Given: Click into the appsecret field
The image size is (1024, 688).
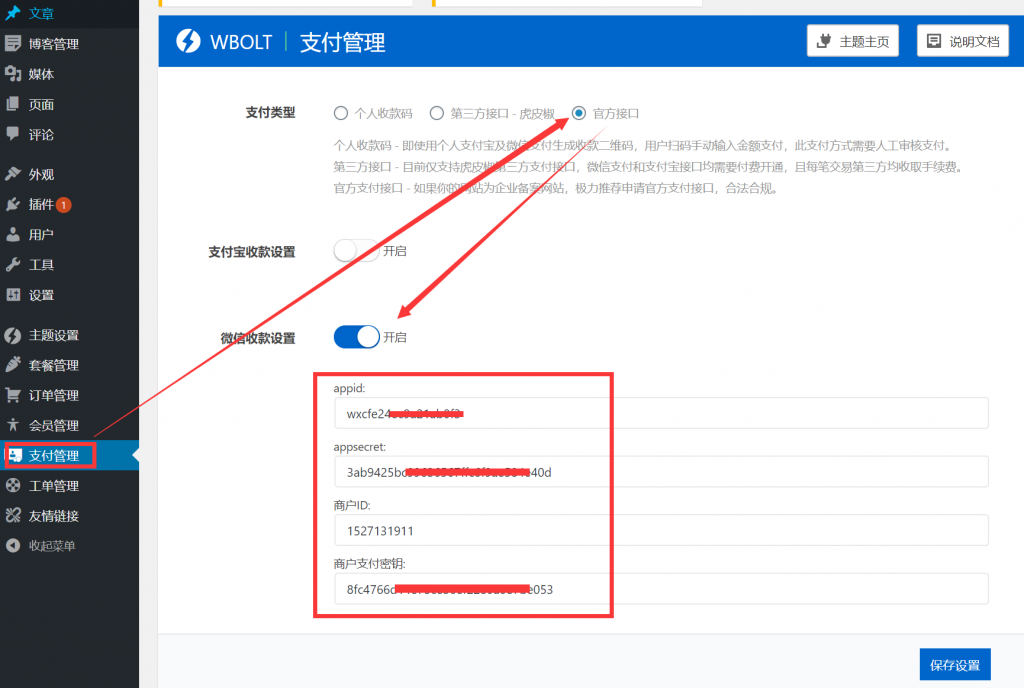Looking at the screenshot, I should 661,472.
